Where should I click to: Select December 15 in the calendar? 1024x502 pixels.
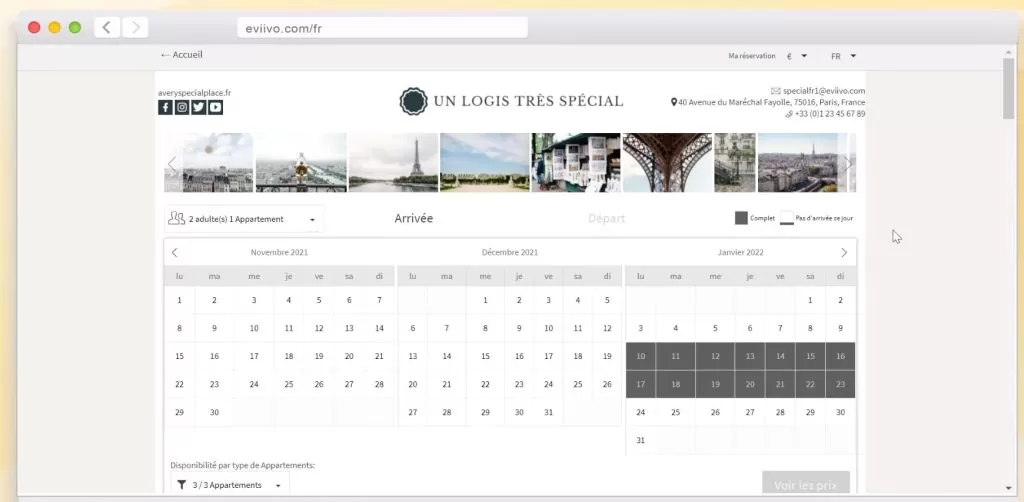485,356
